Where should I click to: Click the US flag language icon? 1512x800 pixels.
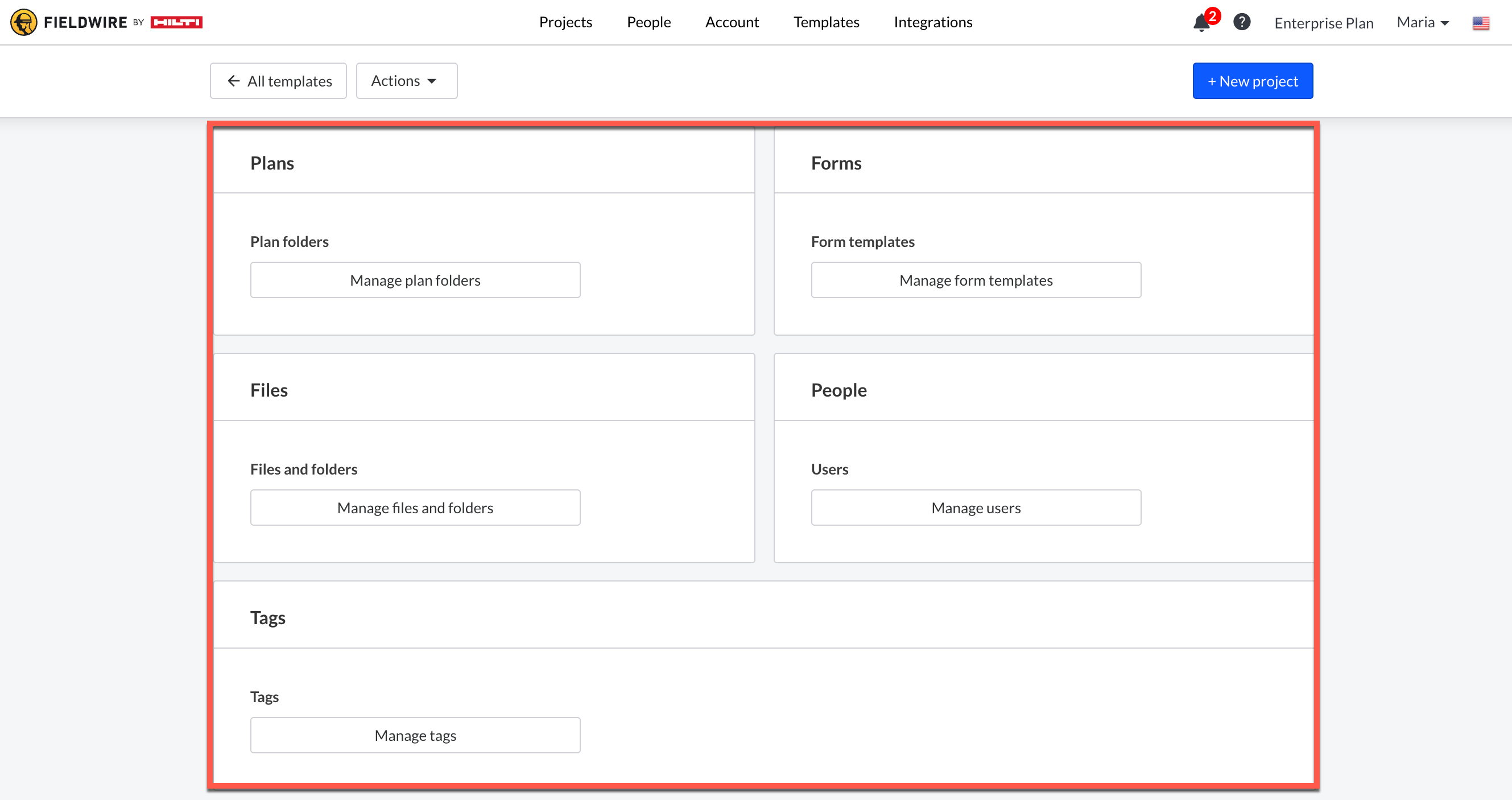point(1480,23)
